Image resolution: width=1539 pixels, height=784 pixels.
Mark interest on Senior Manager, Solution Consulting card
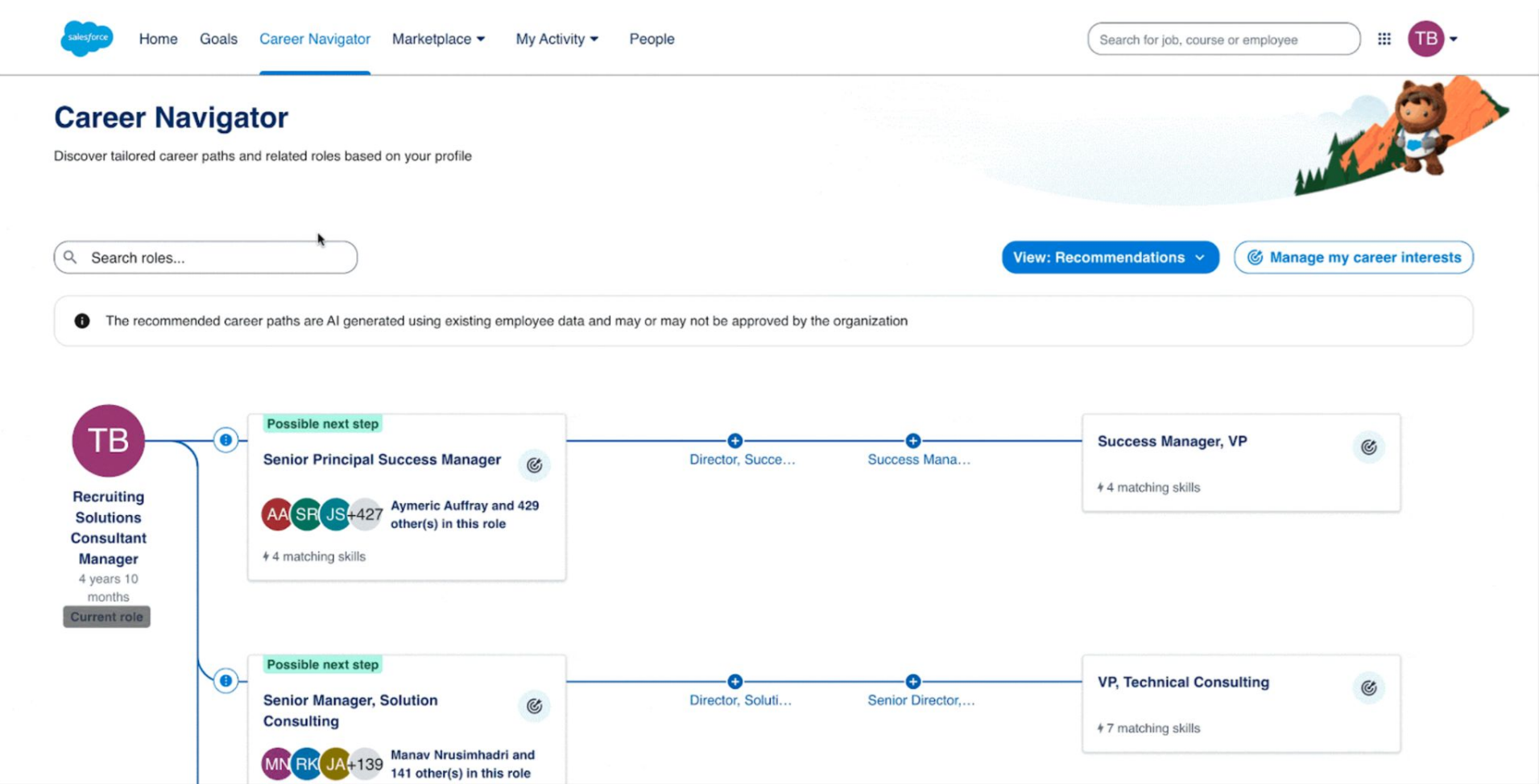click(534, 706)
